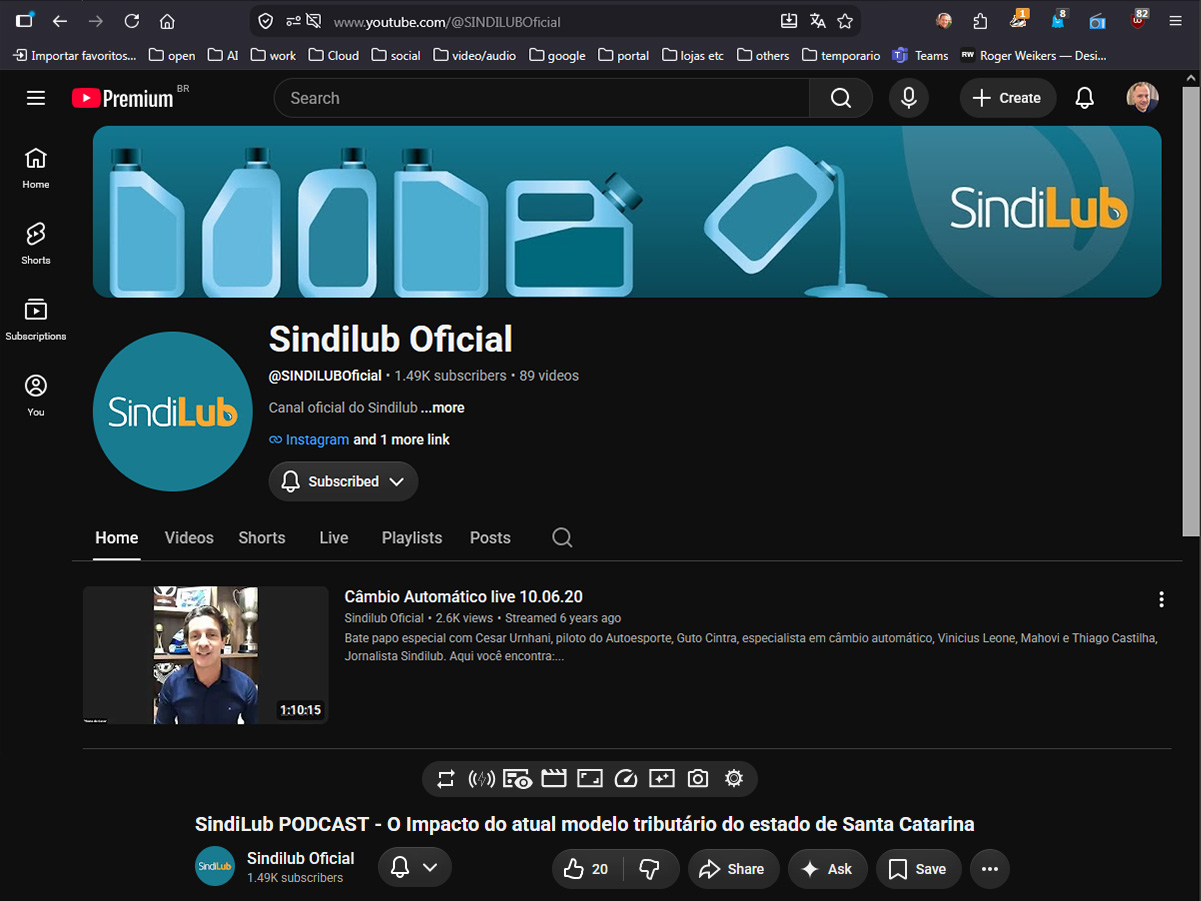The height and width of the screenshot is (901, 1201).
Task: Go back with browser back arrow
Action: pyautogui.click(x=60, y=21)
